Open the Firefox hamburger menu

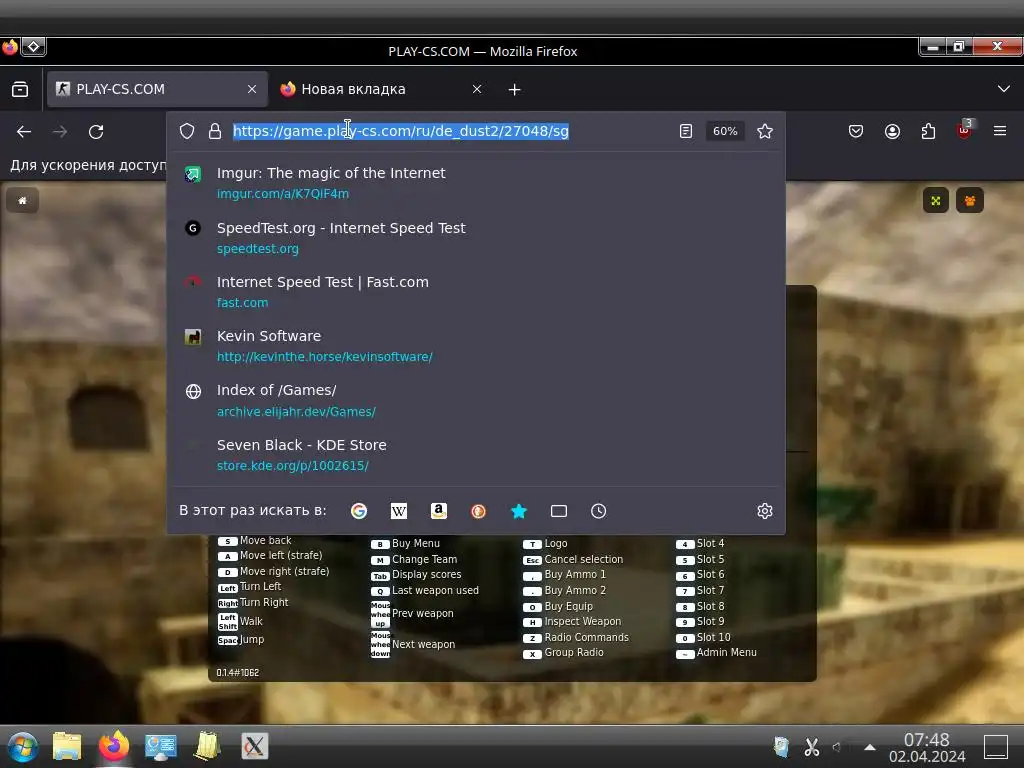tap(1000, 131)
